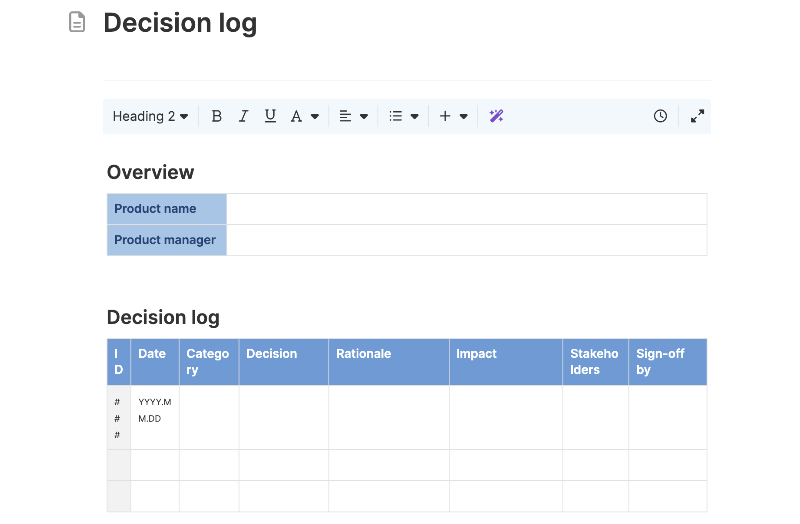Click the text alignment icon
The width and height of the screenshot is (800, 524).
coord(345,116)
